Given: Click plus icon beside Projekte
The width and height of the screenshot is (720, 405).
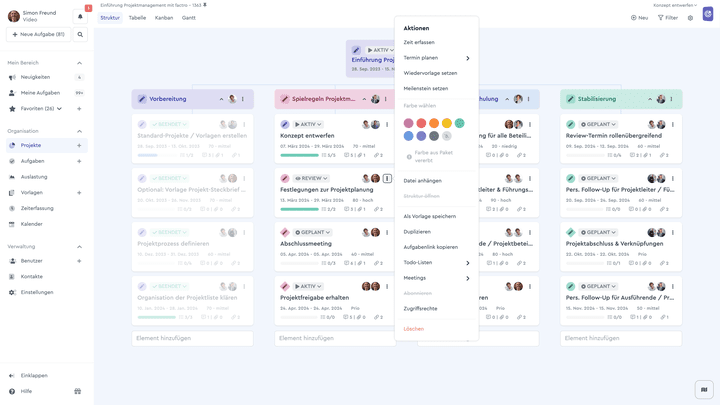Looking at the screenshot, I should 79,145.
